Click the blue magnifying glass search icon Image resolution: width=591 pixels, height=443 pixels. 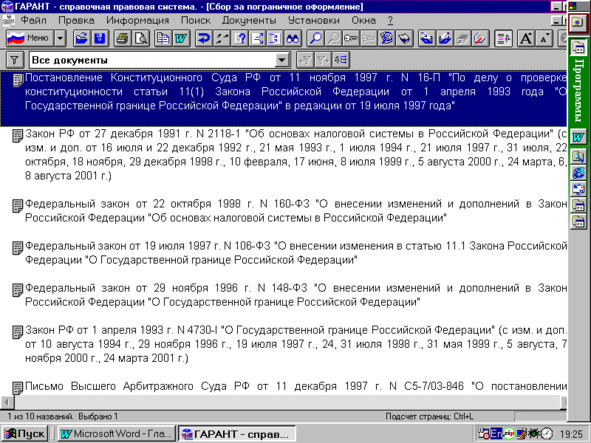tap(315, 38)
